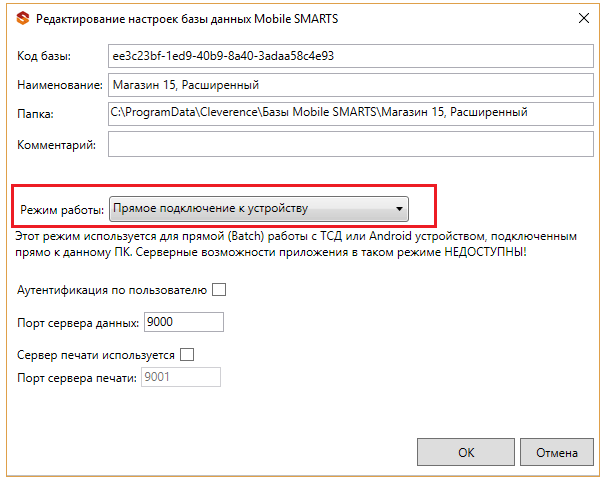Image resolution: width=605 pixels, height=481 pixels.
Task: Click the Batch mode description text
Action: (296, 244)
